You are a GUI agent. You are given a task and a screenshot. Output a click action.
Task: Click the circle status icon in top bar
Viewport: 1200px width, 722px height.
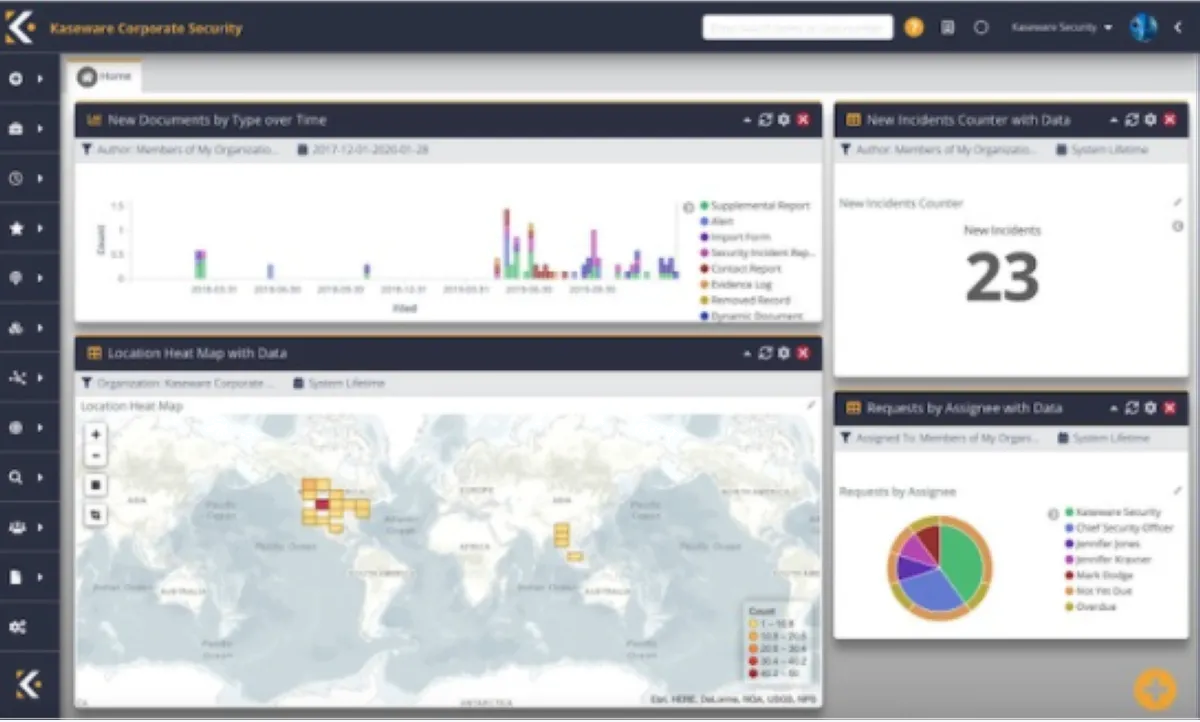[981, 28]
